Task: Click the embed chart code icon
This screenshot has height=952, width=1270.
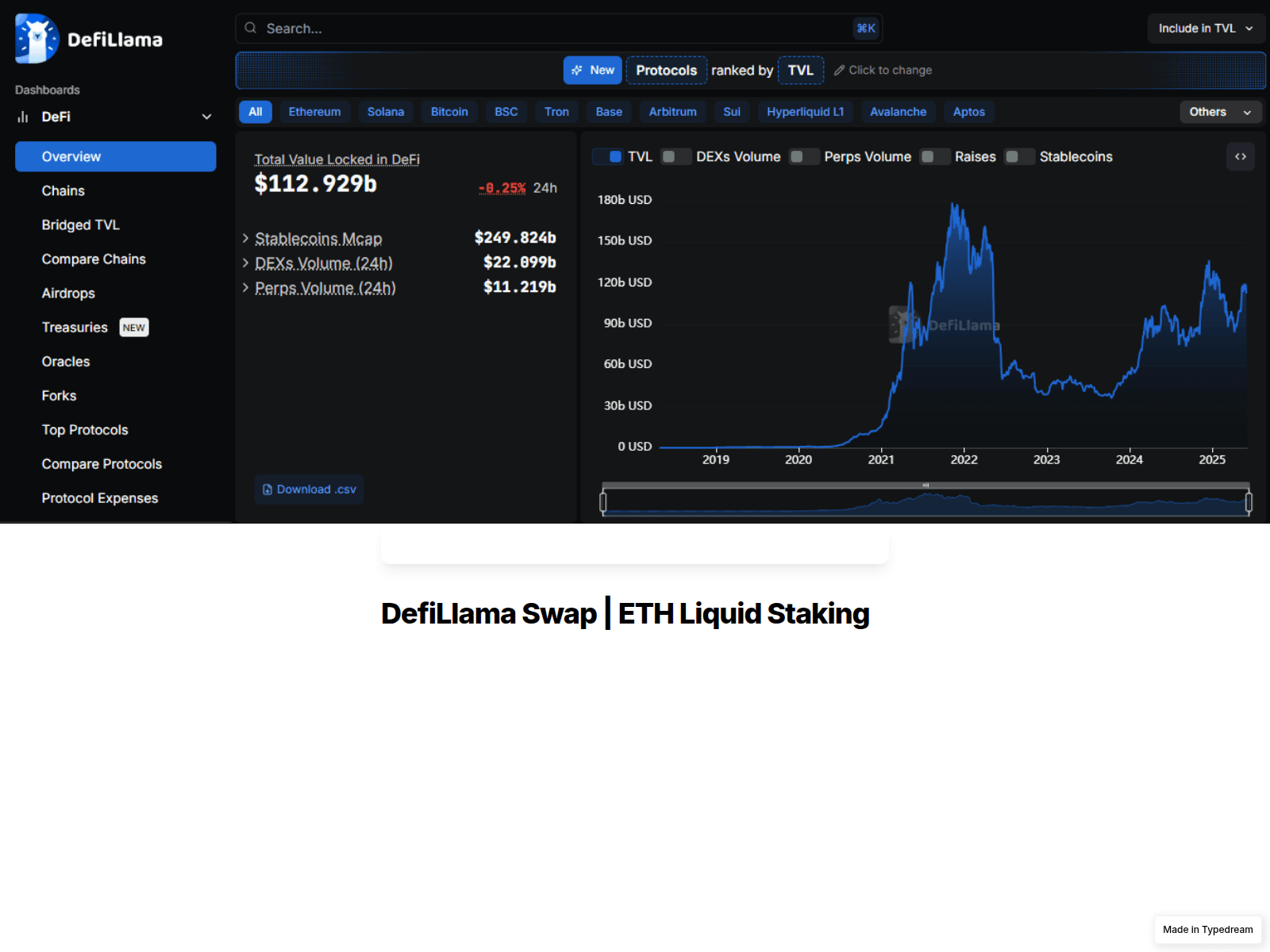Action: tap(1241, 156)
